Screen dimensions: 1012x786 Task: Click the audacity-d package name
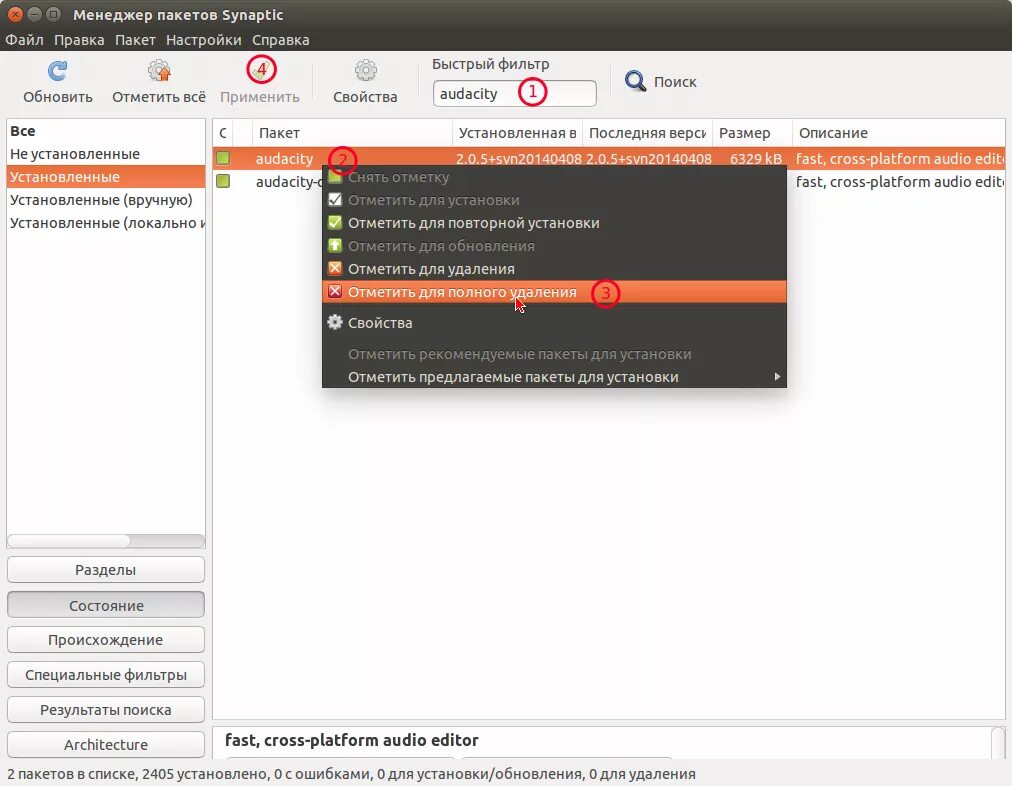288,182
